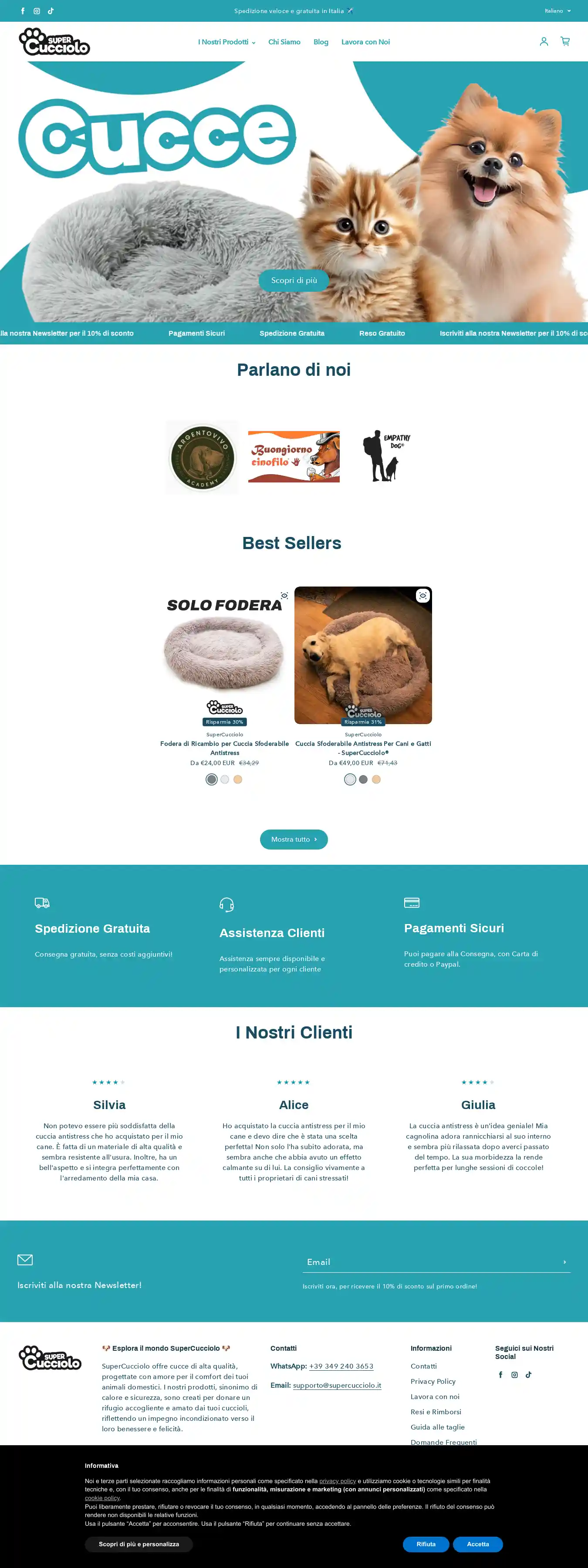Accept cookies with the Accetta button
The height and width of the screenshot is (1568, 588).
(478, 1544)
